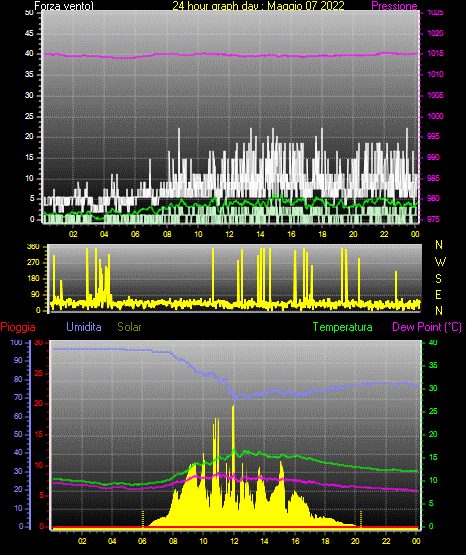Click the Forza vento title label
466x555 pixels.
click(x=64, y=6)
